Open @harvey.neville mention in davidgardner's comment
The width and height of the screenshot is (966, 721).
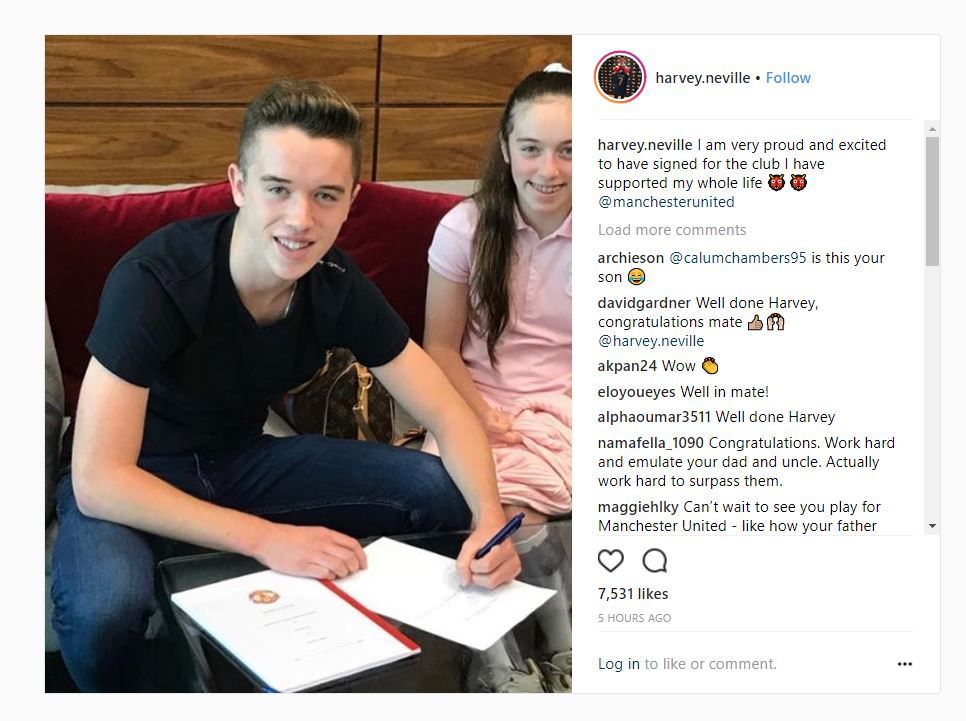(x=651, y=341)
